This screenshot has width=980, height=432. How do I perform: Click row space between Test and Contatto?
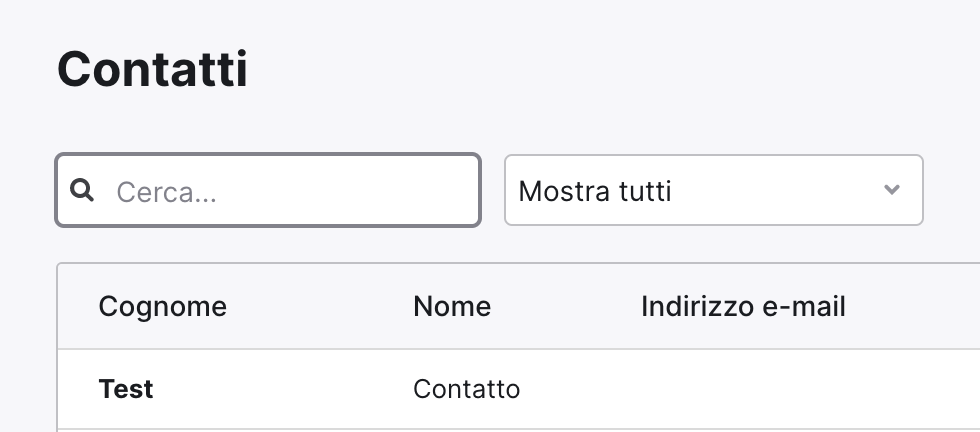click(x=282, y=389)
